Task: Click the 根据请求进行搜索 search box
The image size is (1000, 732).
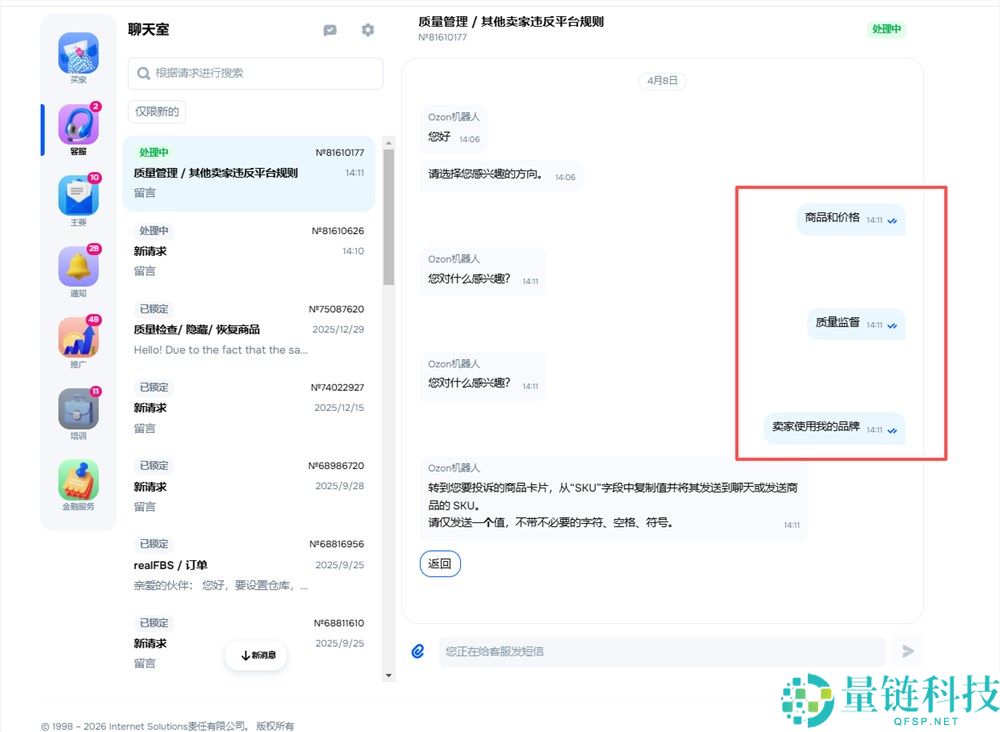Action: click(x=255, y=73)
